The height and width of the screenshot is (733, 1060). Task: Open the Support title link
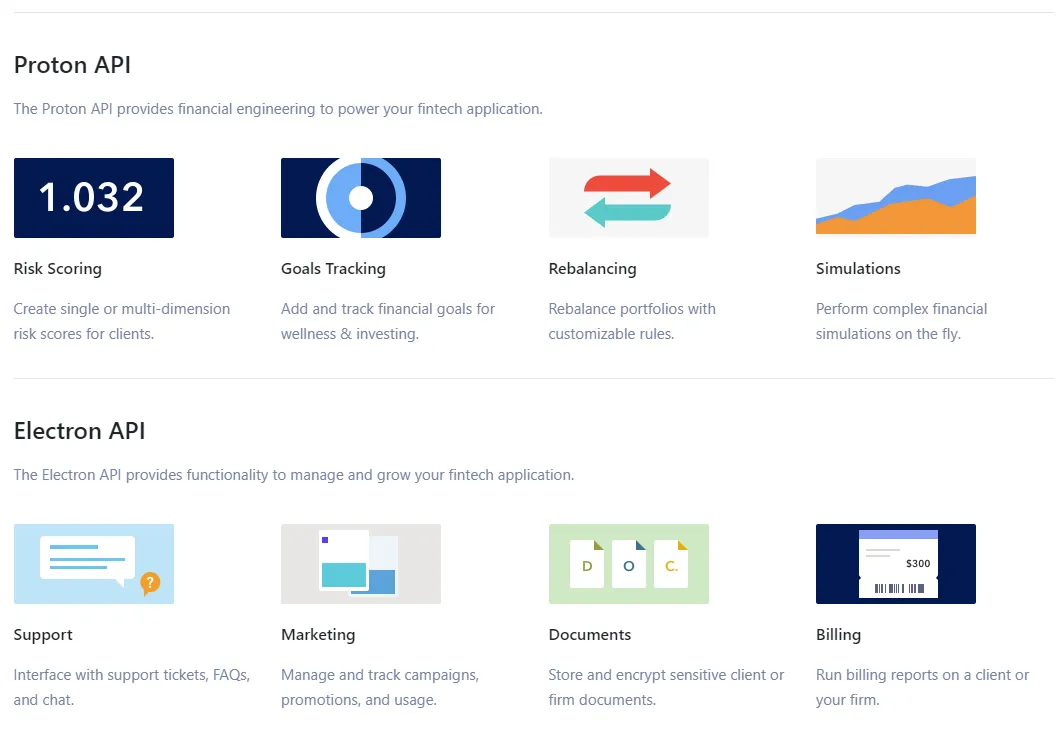[43, 635]
